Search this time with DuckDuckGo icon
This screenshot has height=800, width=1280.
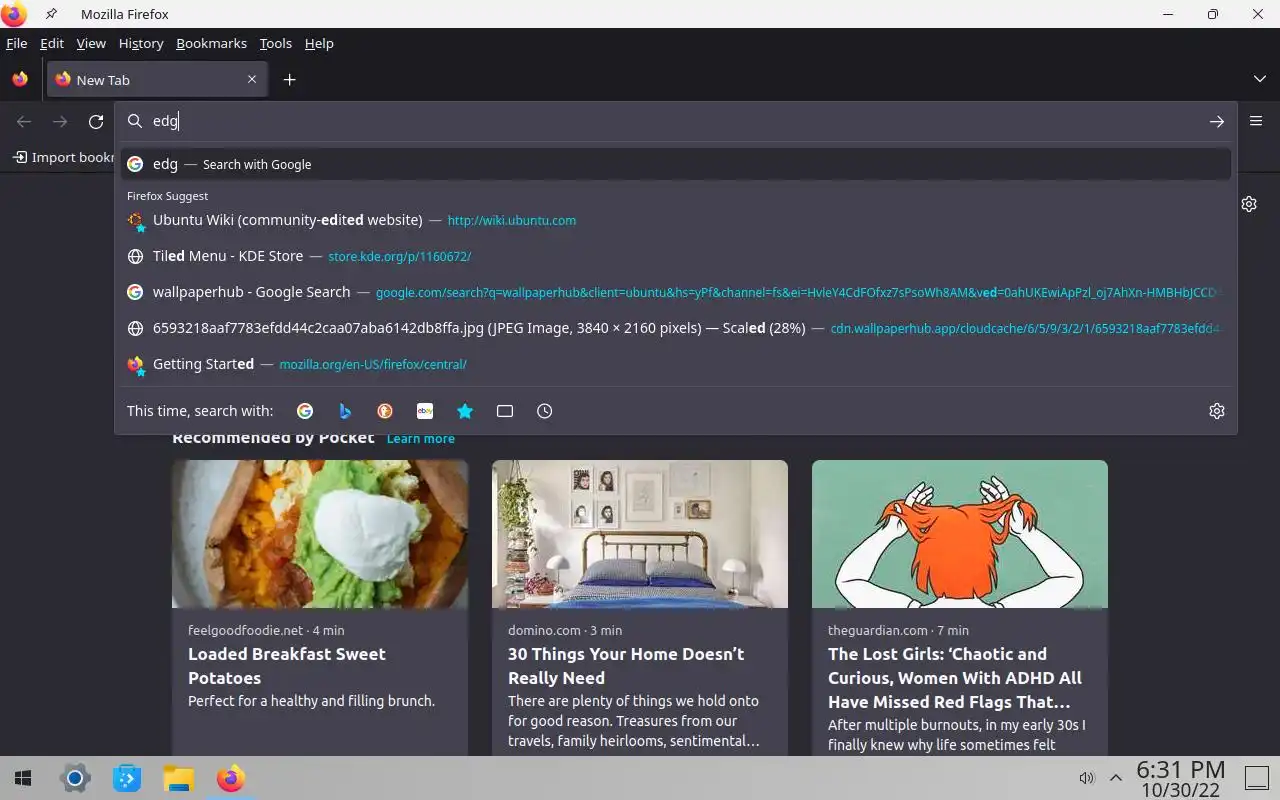tap(385, 411)
